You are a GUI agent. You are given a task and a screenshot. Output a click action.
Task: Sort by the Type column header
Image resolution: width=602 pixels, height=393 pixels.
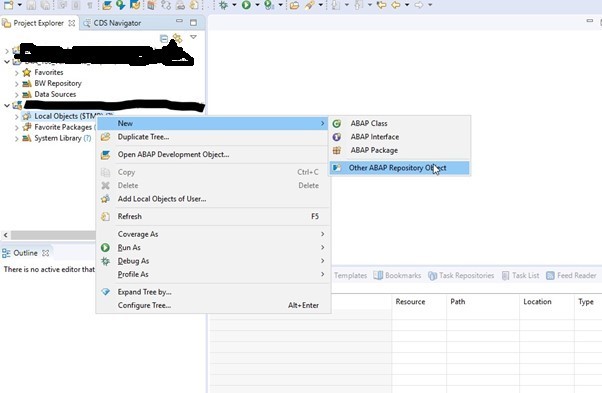(x=588, y=302)
